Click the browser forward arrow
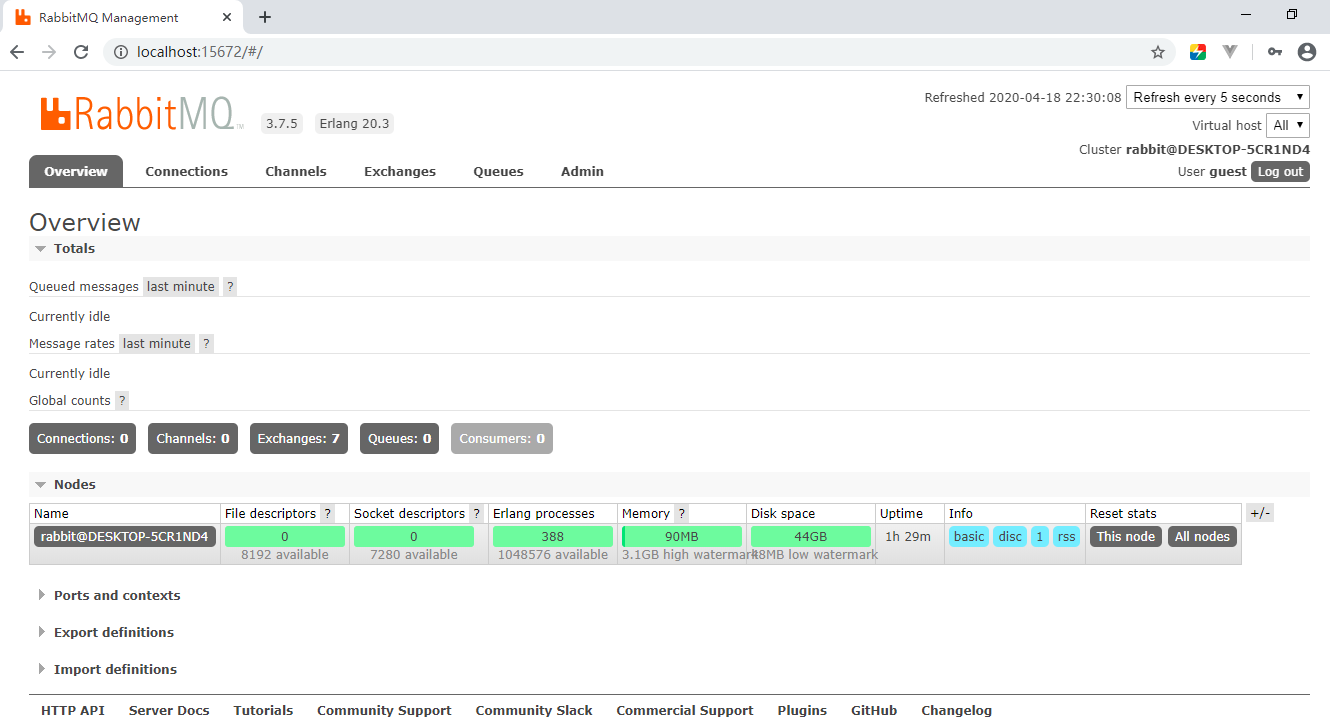 pos(49,52)
